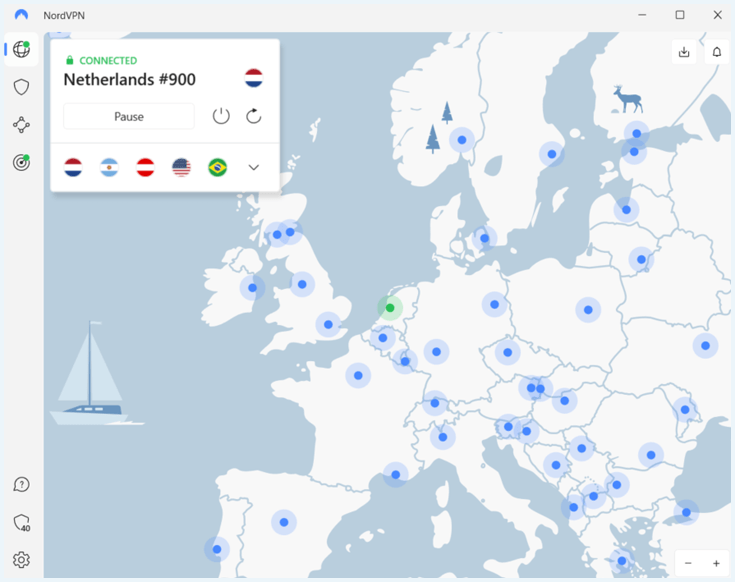Select the Moldova server pin on map
This screenshot has width=735, height=582.
point(685,410)
